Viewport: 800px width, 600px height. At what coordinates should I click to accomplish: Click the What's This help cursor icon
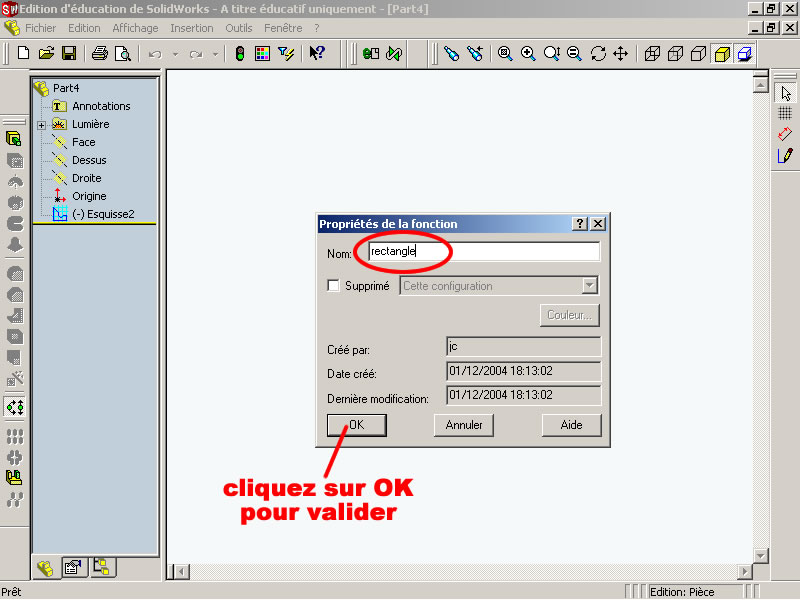point(317,53)
